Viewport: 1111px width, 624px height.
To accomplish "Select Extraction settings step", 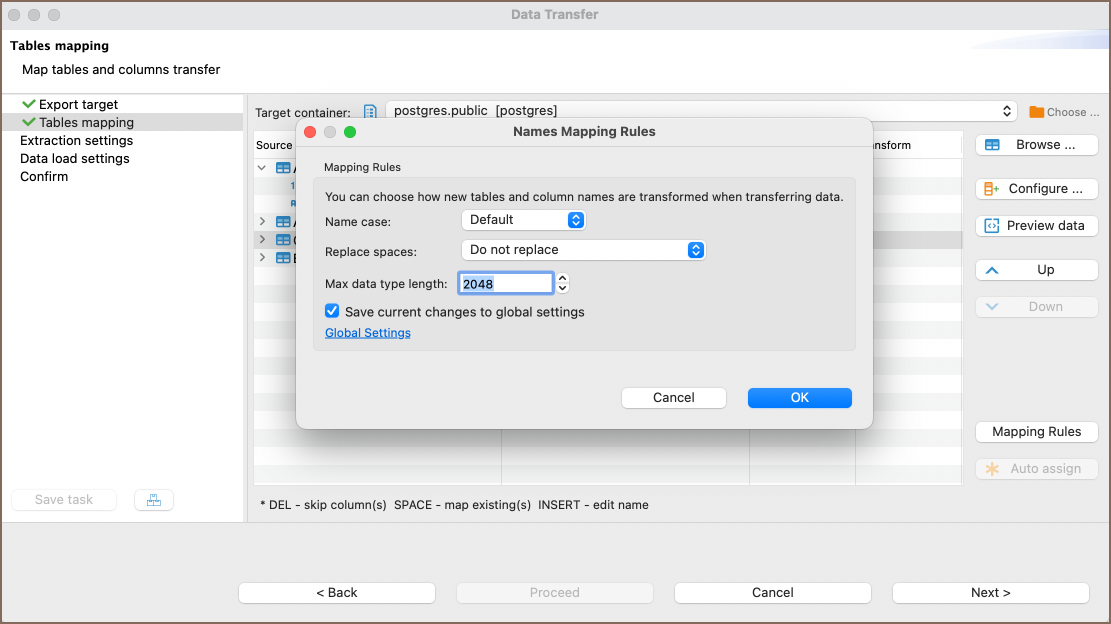I will (x=76, y=141).
